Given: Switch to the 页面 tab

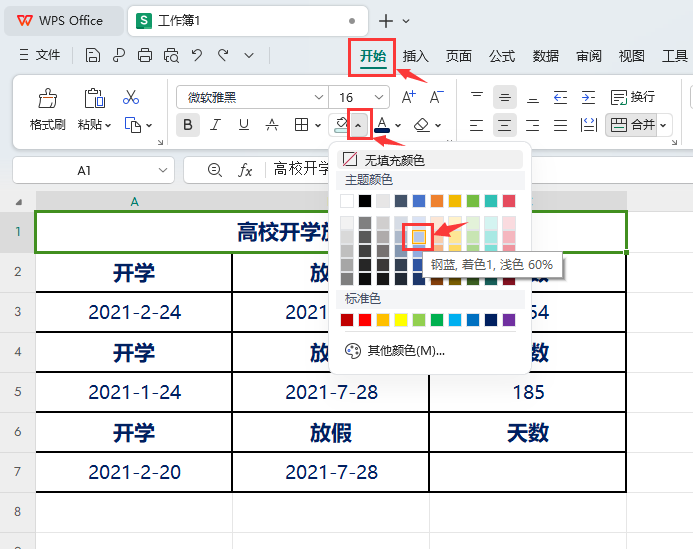Looking at the screenshot, I should point(458,56).
